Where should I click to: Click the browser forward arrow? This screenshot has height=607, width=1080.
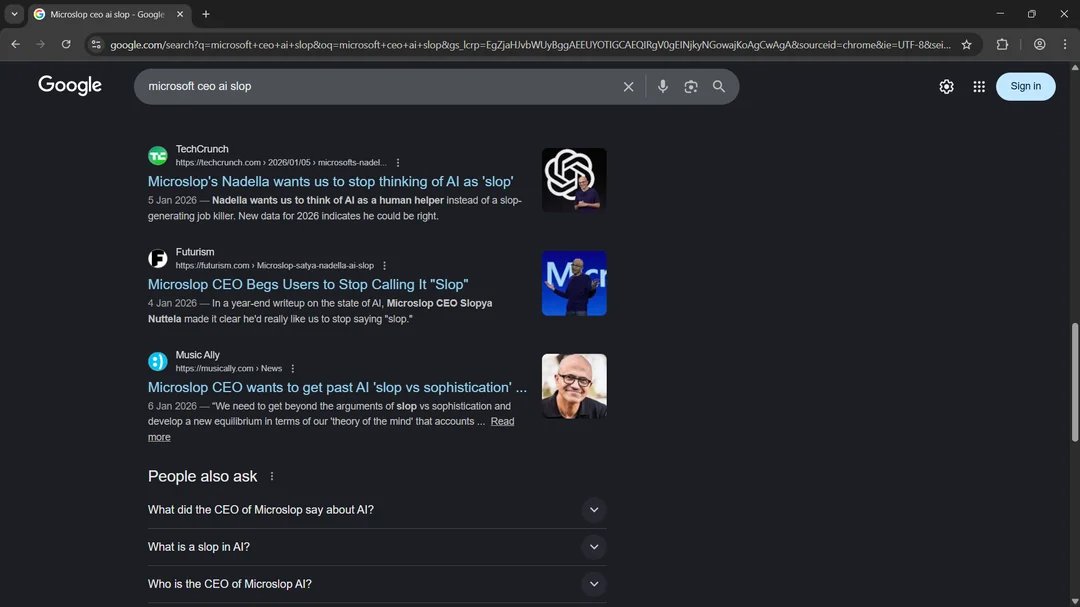click(41, 44)
